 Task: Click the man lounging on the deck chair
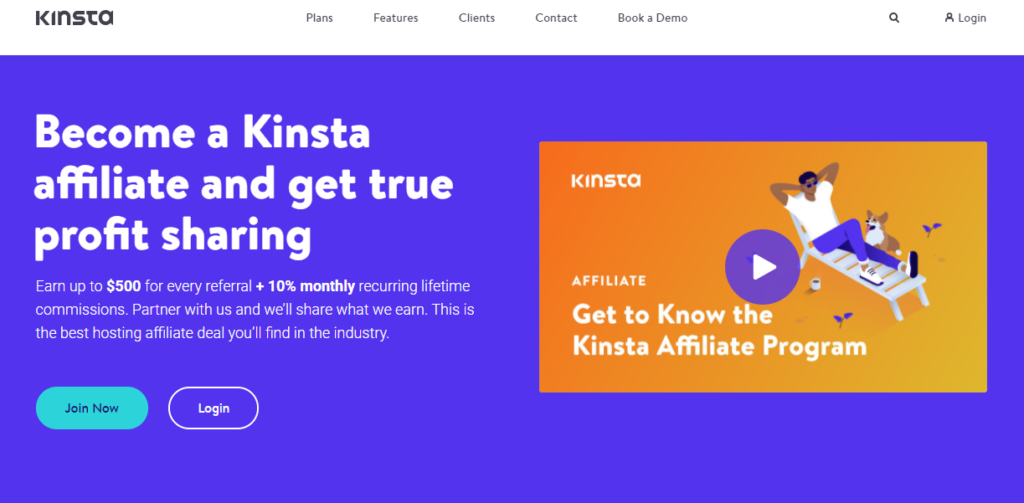(x=842, y=222)
